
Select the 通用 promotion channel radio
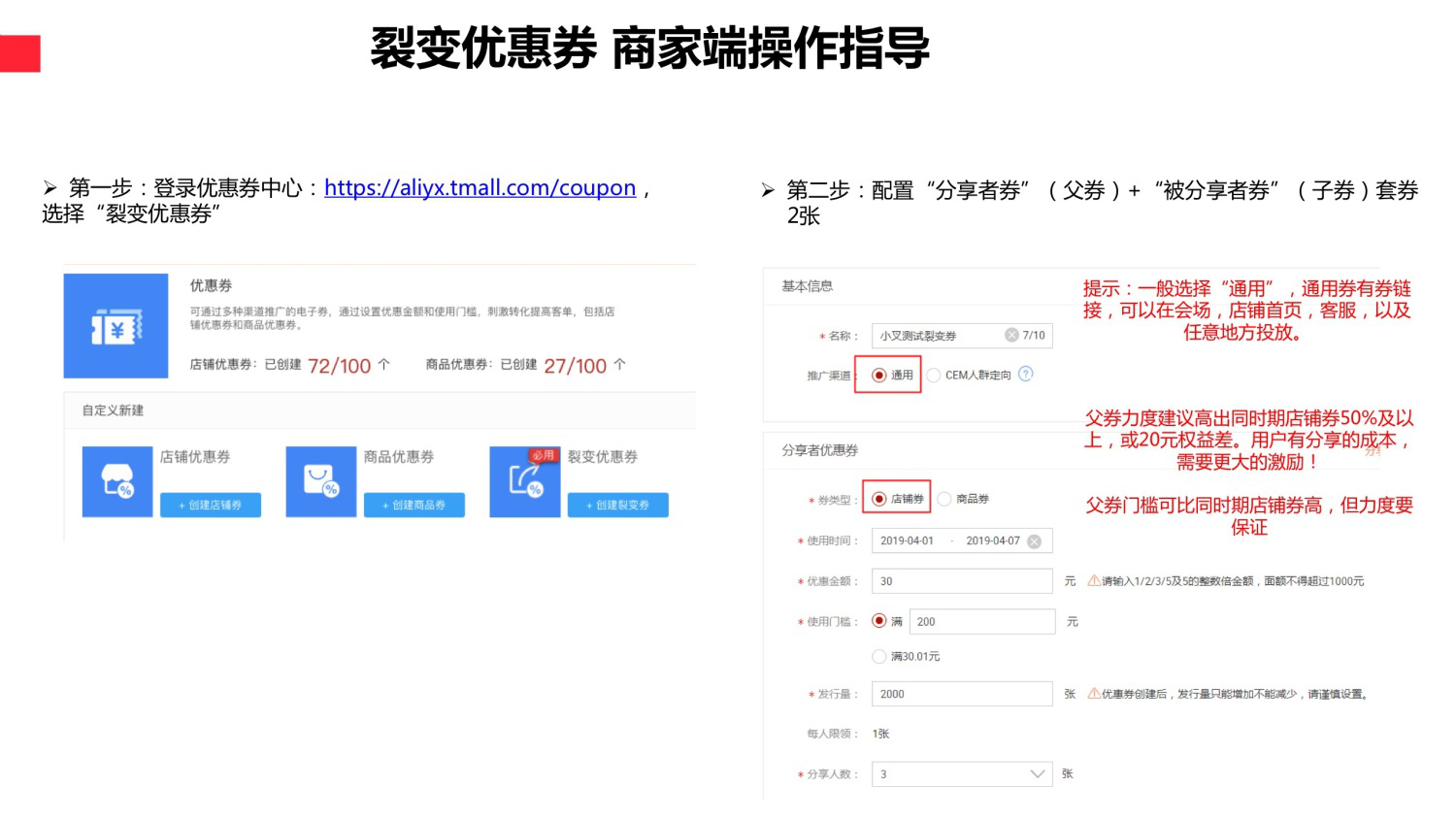(x=879, y=376)
